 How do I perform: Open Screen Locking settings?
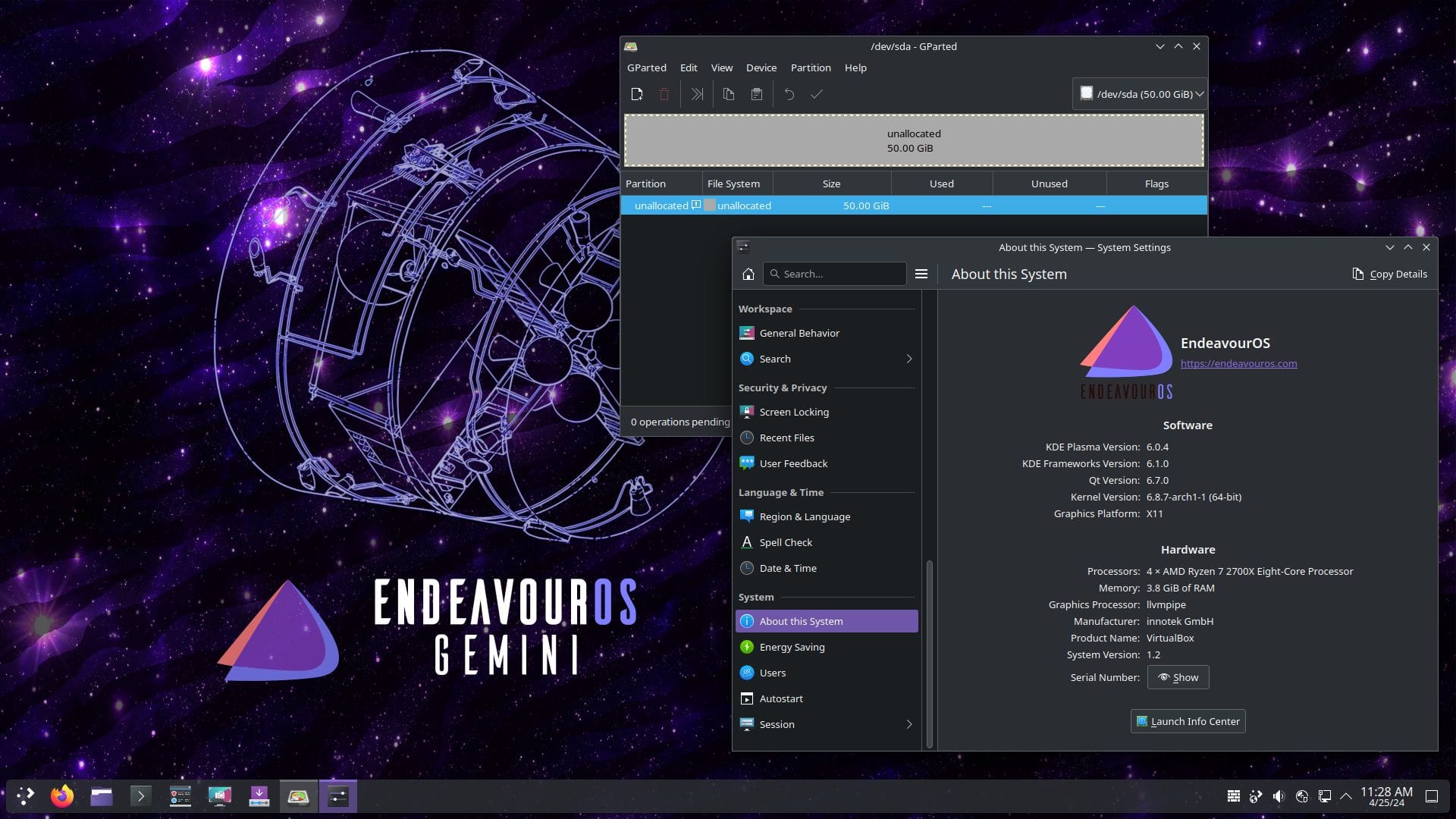point(794,412)
